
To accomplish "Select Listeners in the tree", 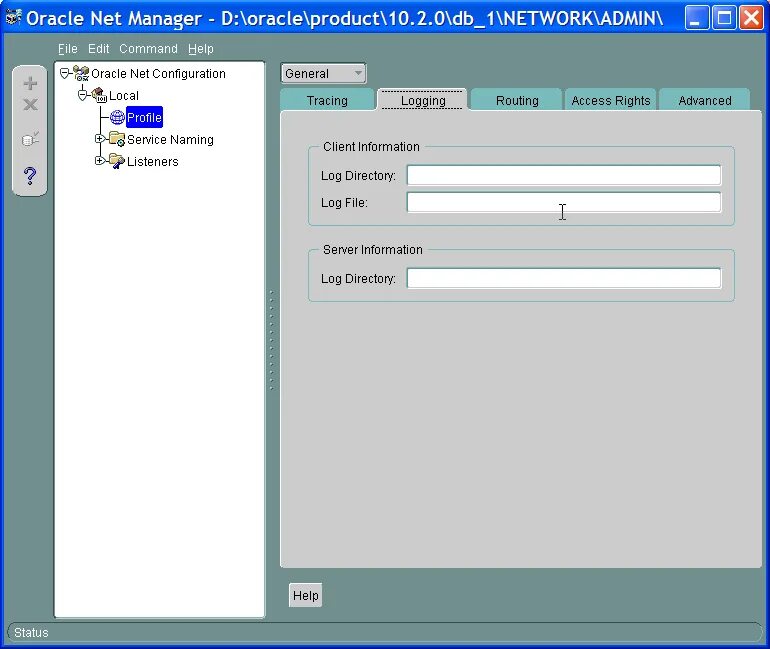I will point(152,162).
